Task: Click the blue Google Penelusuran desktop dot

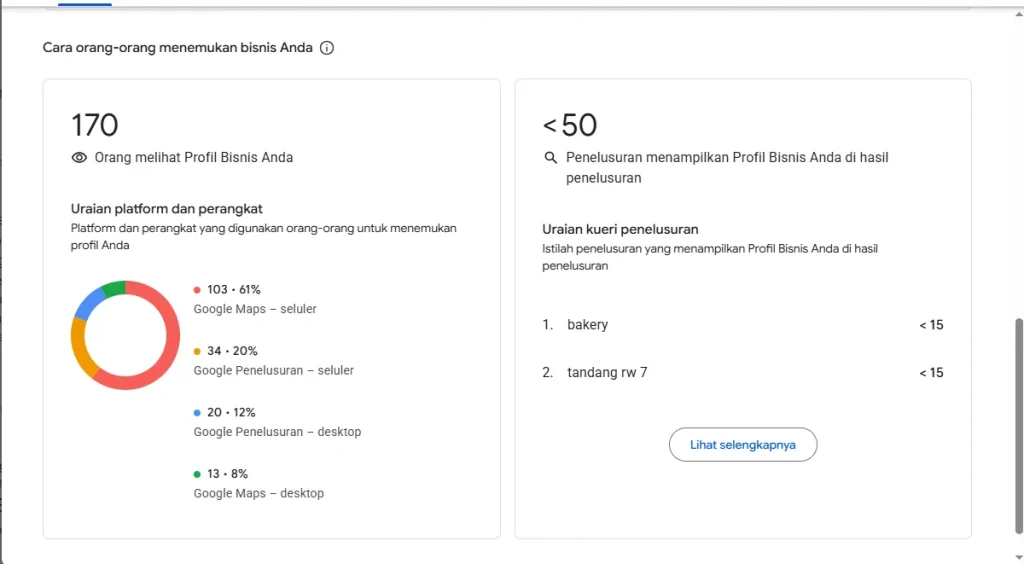Action: coord(197,413)
